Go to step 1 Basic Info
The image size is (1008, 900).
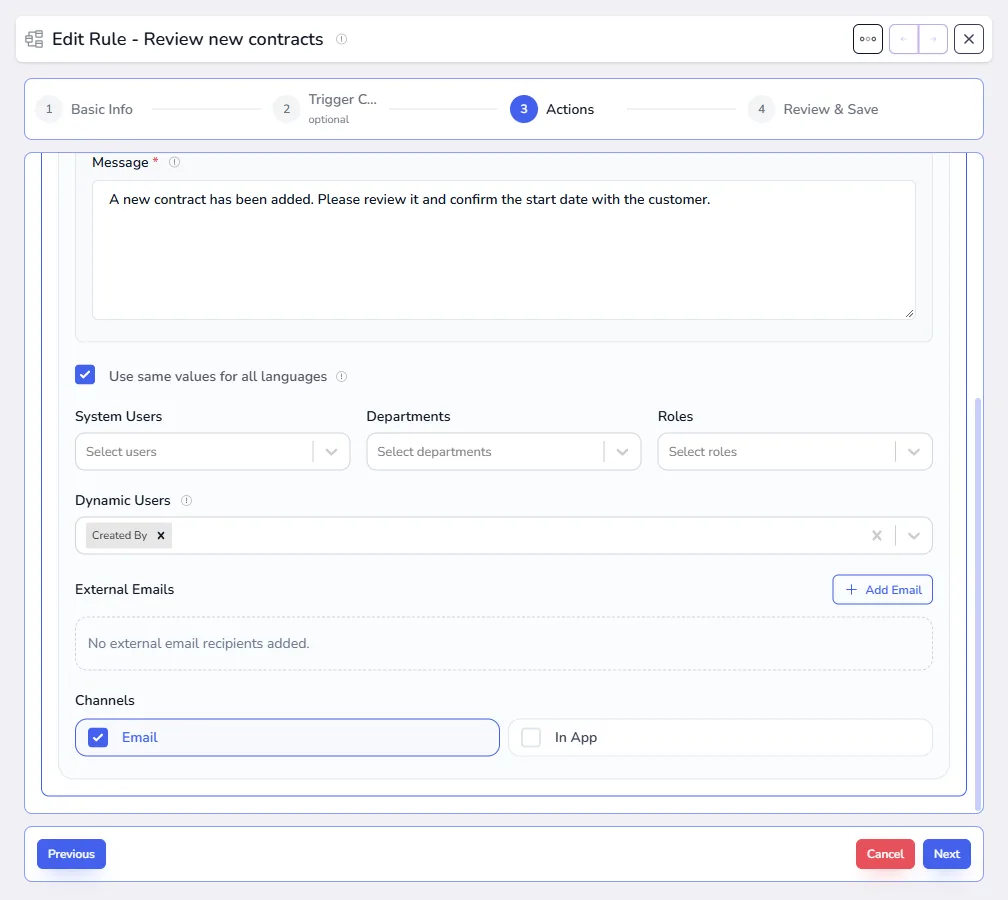pos(85,109)
